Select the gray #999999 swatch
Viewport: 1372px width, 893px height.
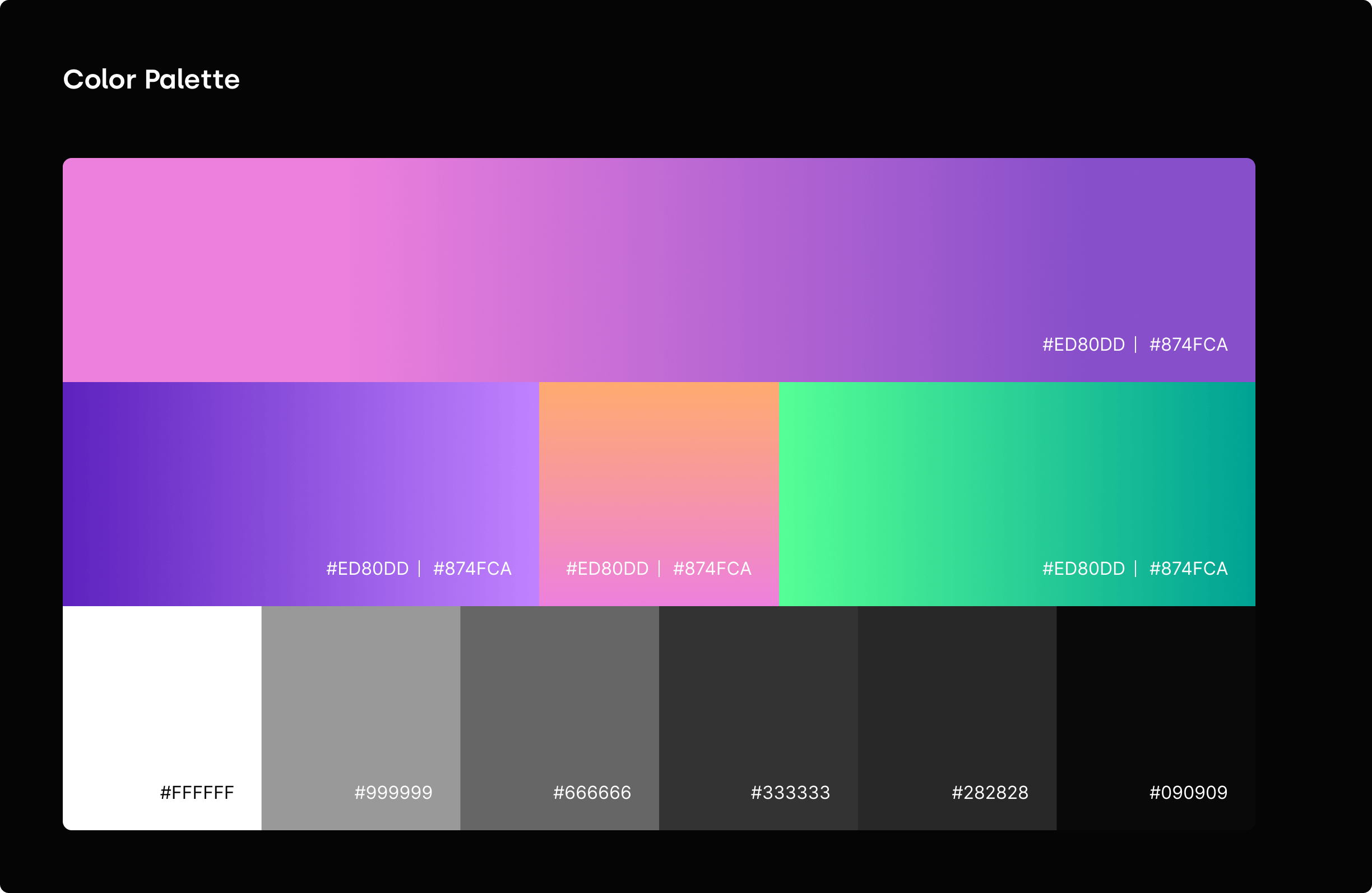click(361, 718)
